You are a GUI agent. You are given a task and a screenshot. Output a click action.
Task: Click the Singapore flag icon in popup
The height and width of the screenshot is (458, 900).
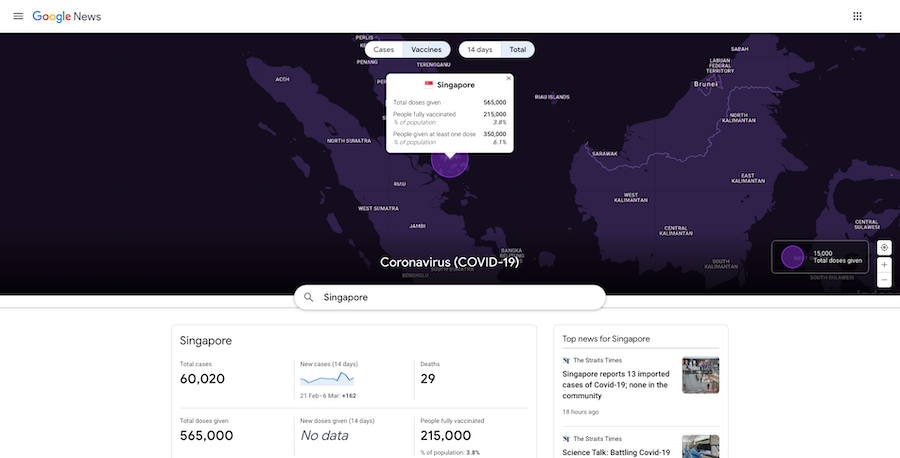[x=428, y=85]
